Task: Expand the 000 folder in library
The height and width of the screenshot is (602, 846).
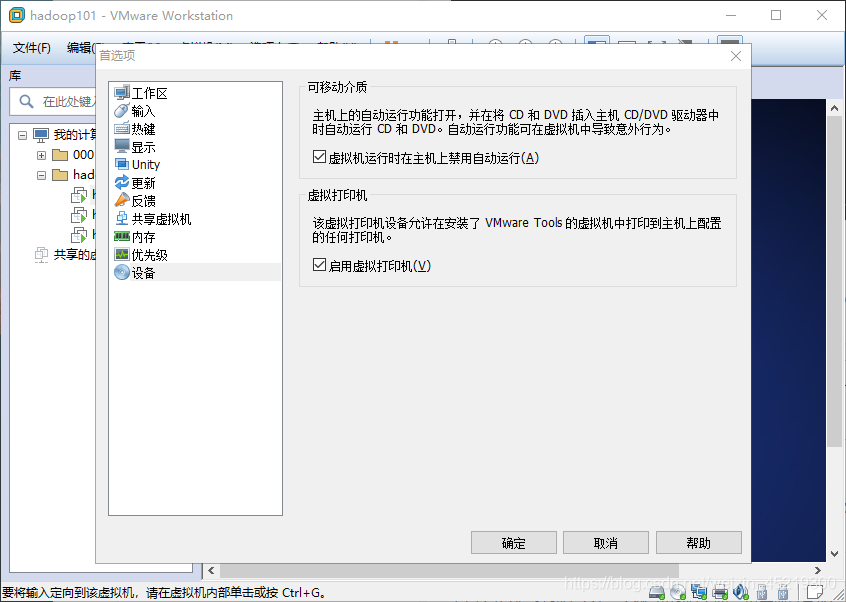Action: point(41,155)
